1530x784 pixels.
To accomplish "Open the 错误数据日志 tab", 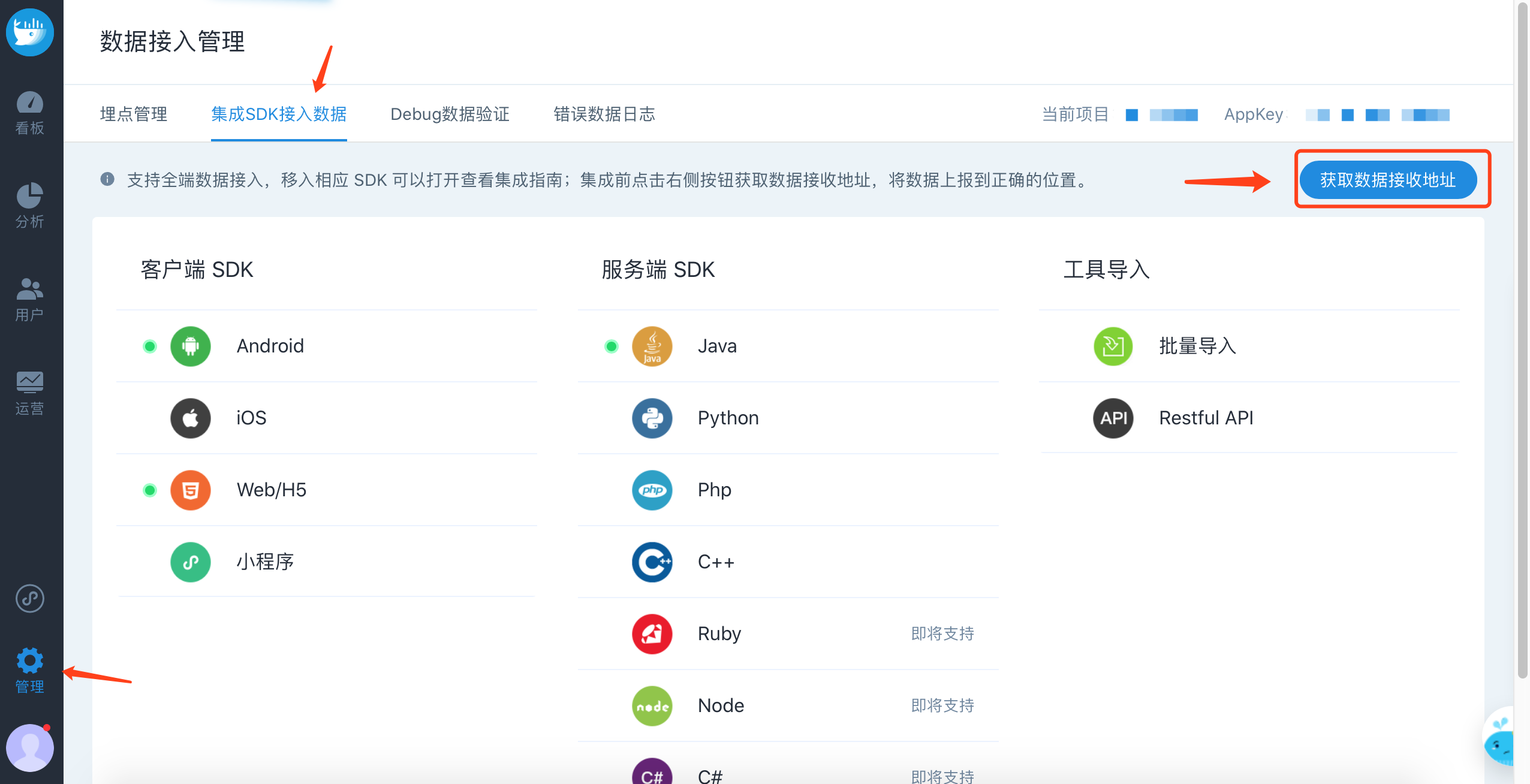I will [x=604, y=114].
